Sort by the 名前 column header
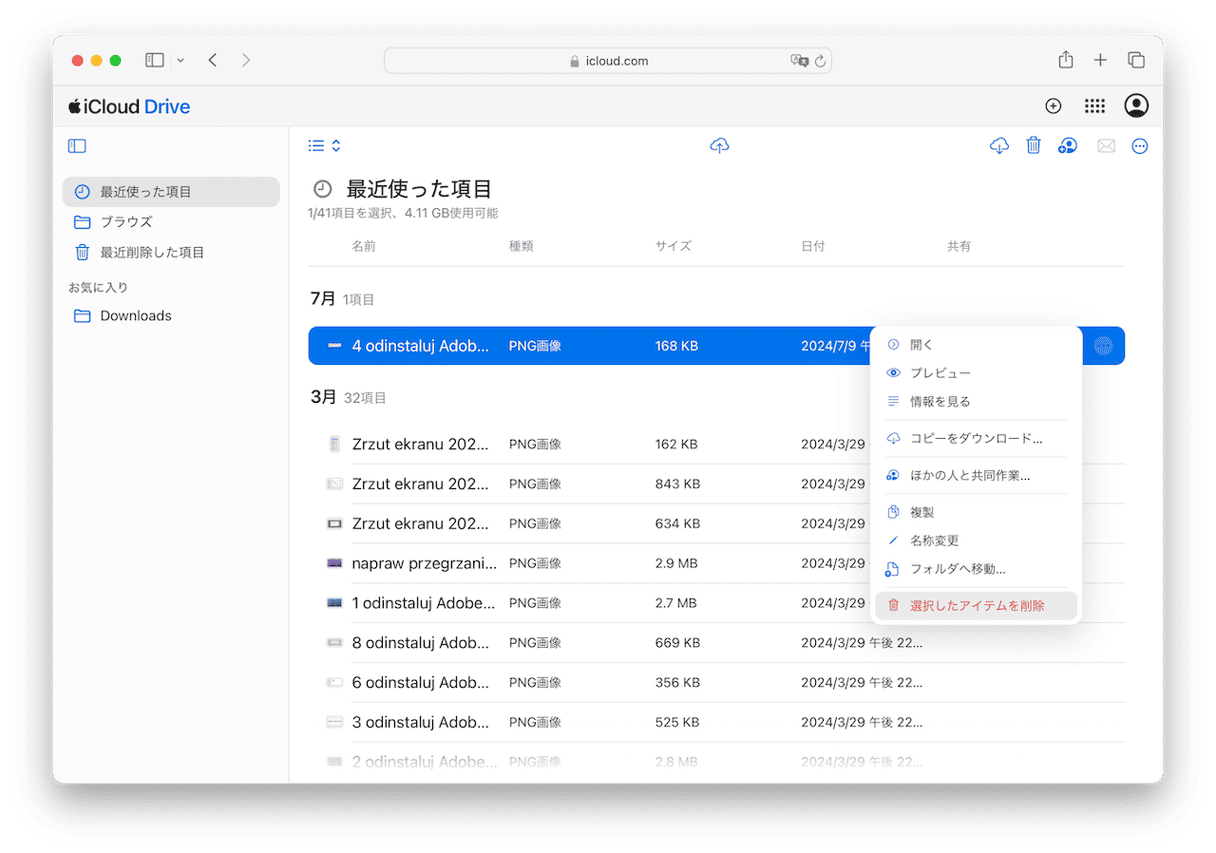The height and width of the screenshot is (853, 1216). click(x=364, y=246)
